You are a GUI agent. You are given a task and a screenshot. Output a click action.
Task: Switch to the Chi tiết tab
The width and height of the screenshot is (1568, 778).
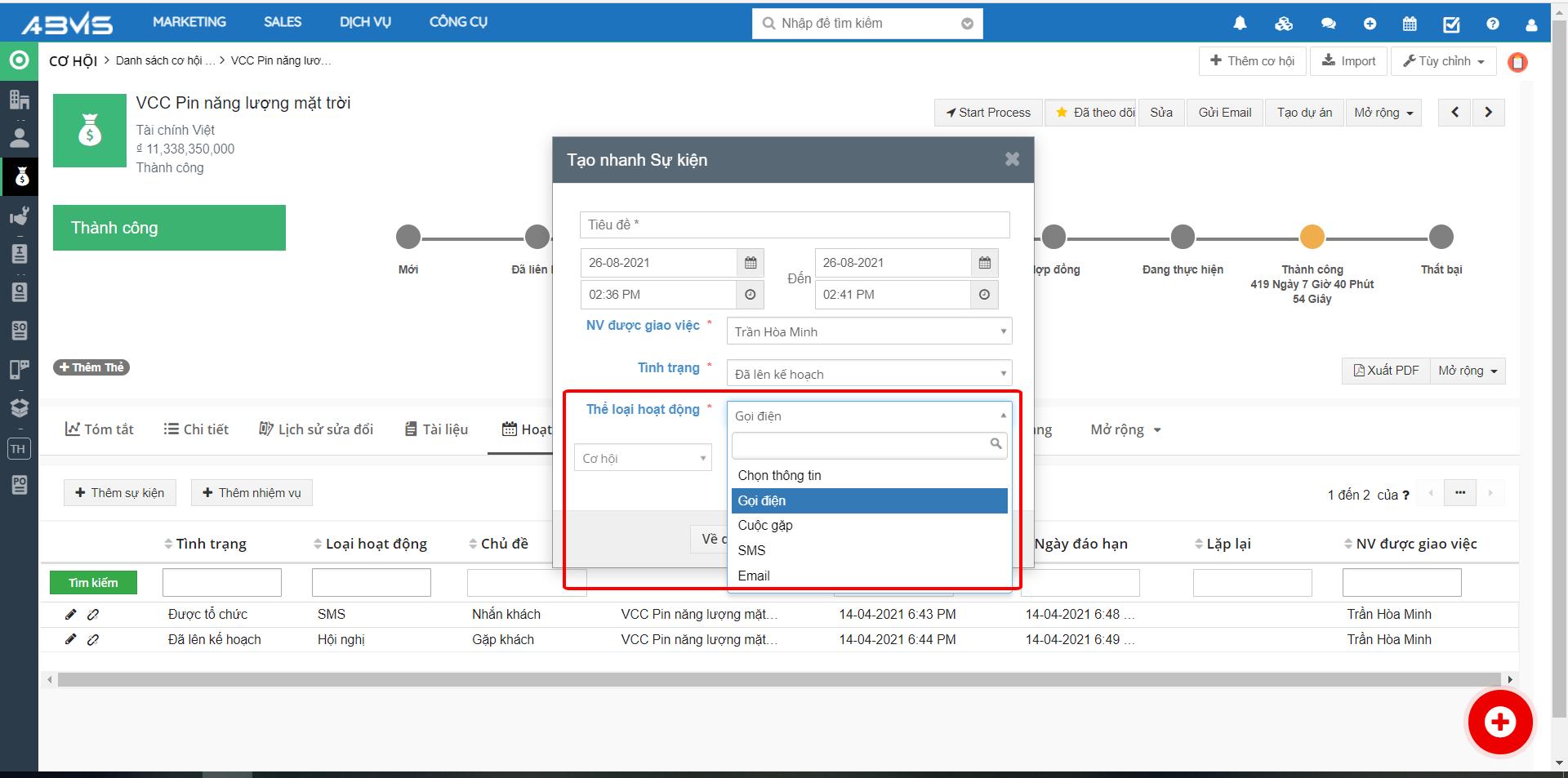point(196,429)
